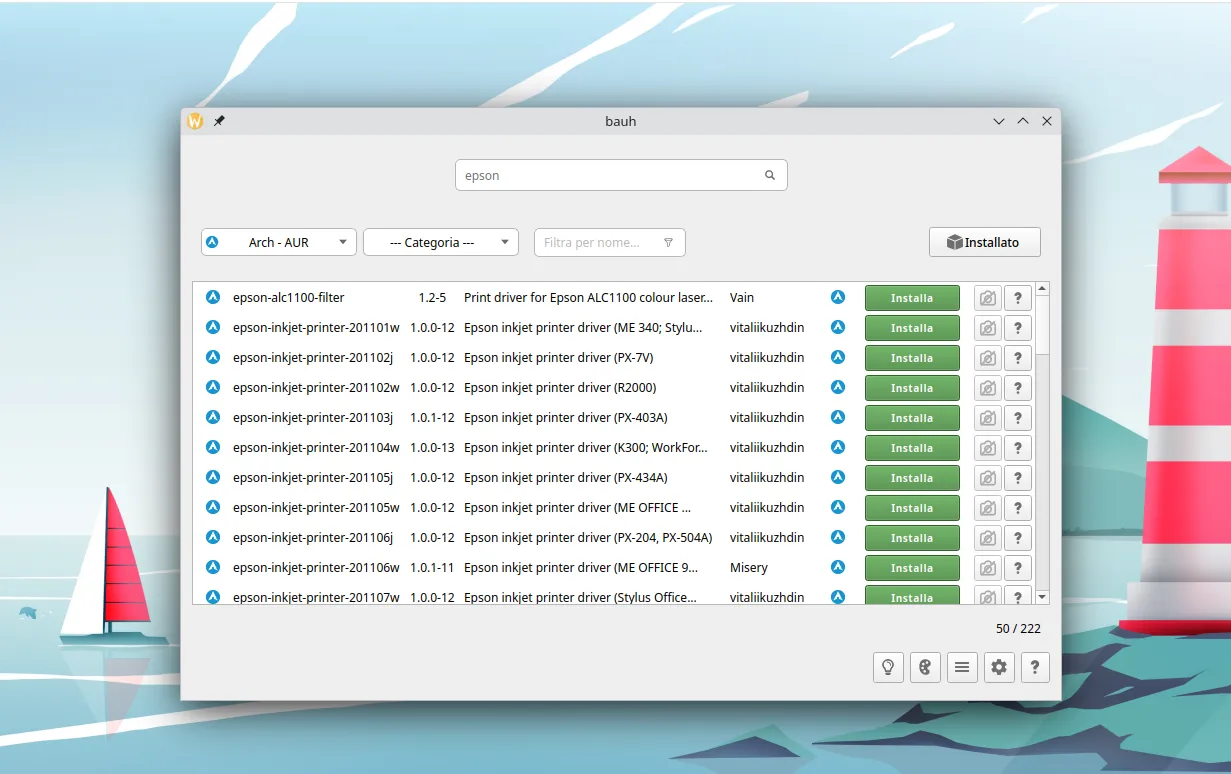Click the pin icon in title bar
The height and width of the screenshot is (774, 1231).
[x=219, y=121]
